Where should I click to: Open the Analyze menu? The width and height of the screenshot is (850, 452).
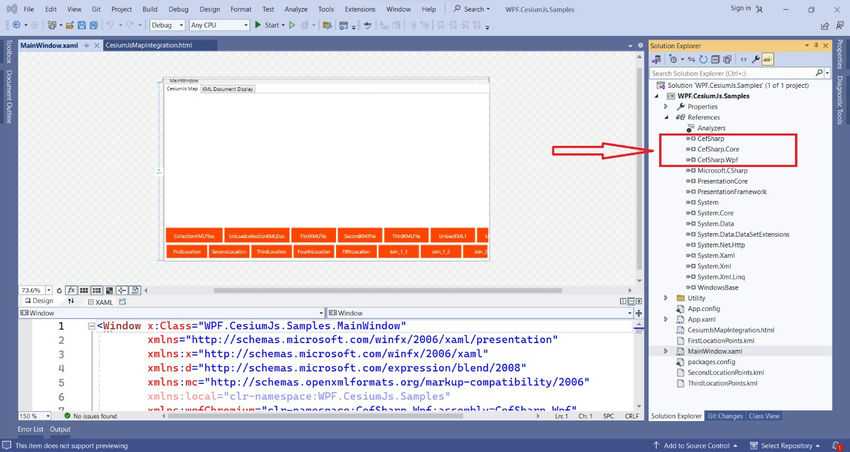coord(296,9)
